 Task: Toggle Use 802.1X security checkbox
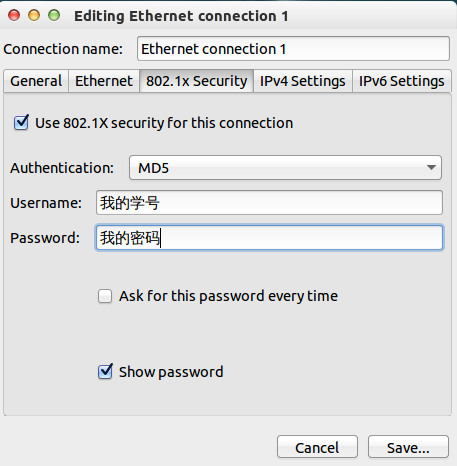(x=21, y=123)
